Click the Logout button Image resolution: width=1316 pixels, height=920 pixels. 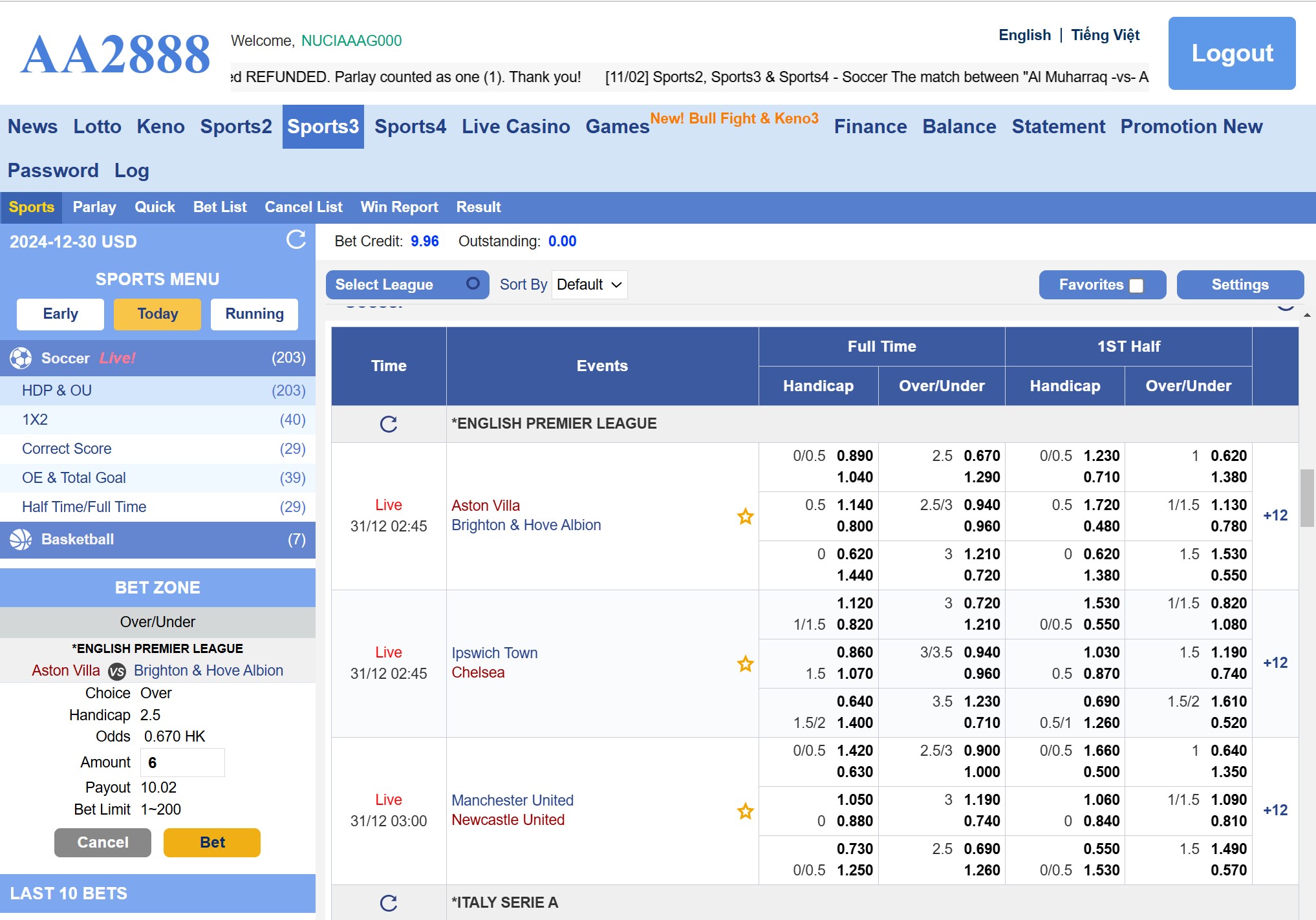(1231, 53)
